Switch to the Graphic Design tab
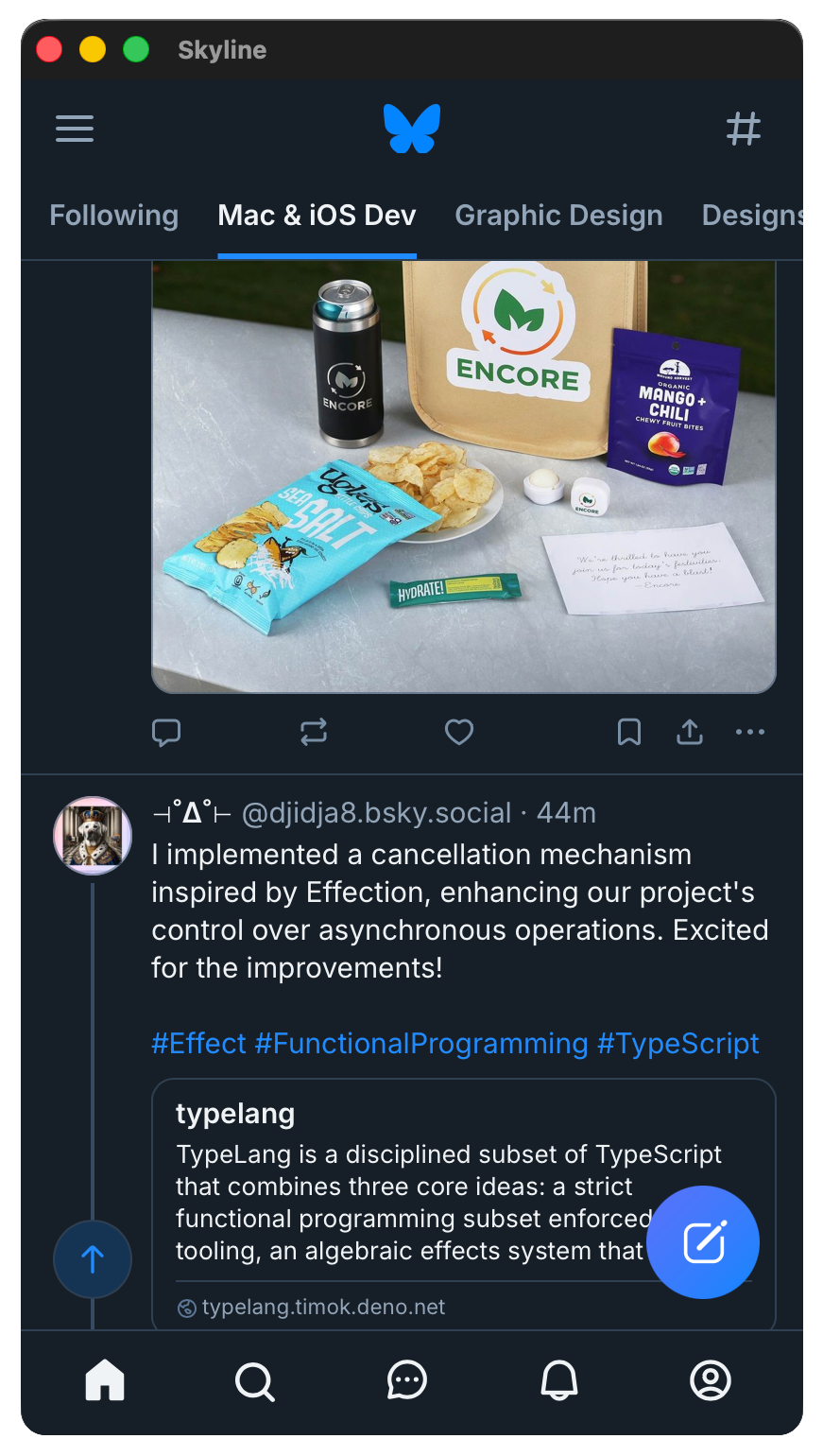This screenshot has height=1456, width=823. click(x=558, y=216)
